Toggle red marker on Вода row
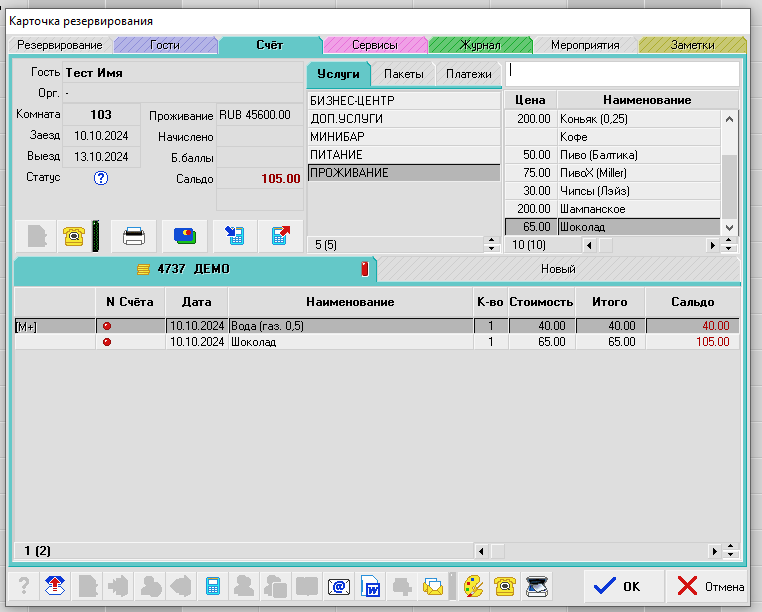Viewport: 762px width, 612px height. tap(107, 326)
